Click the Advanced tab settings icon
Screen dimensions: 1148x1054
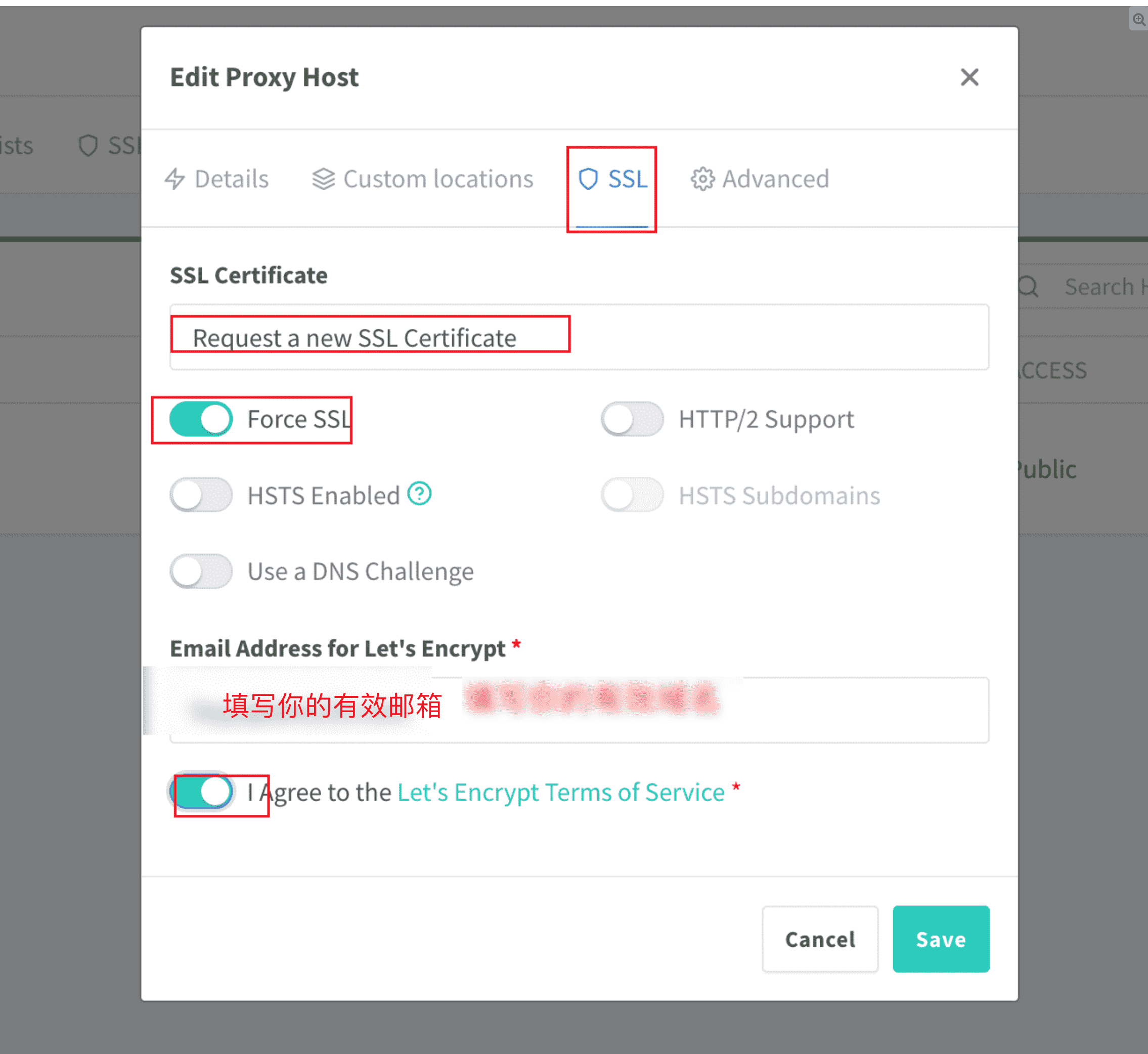(701, 179)
